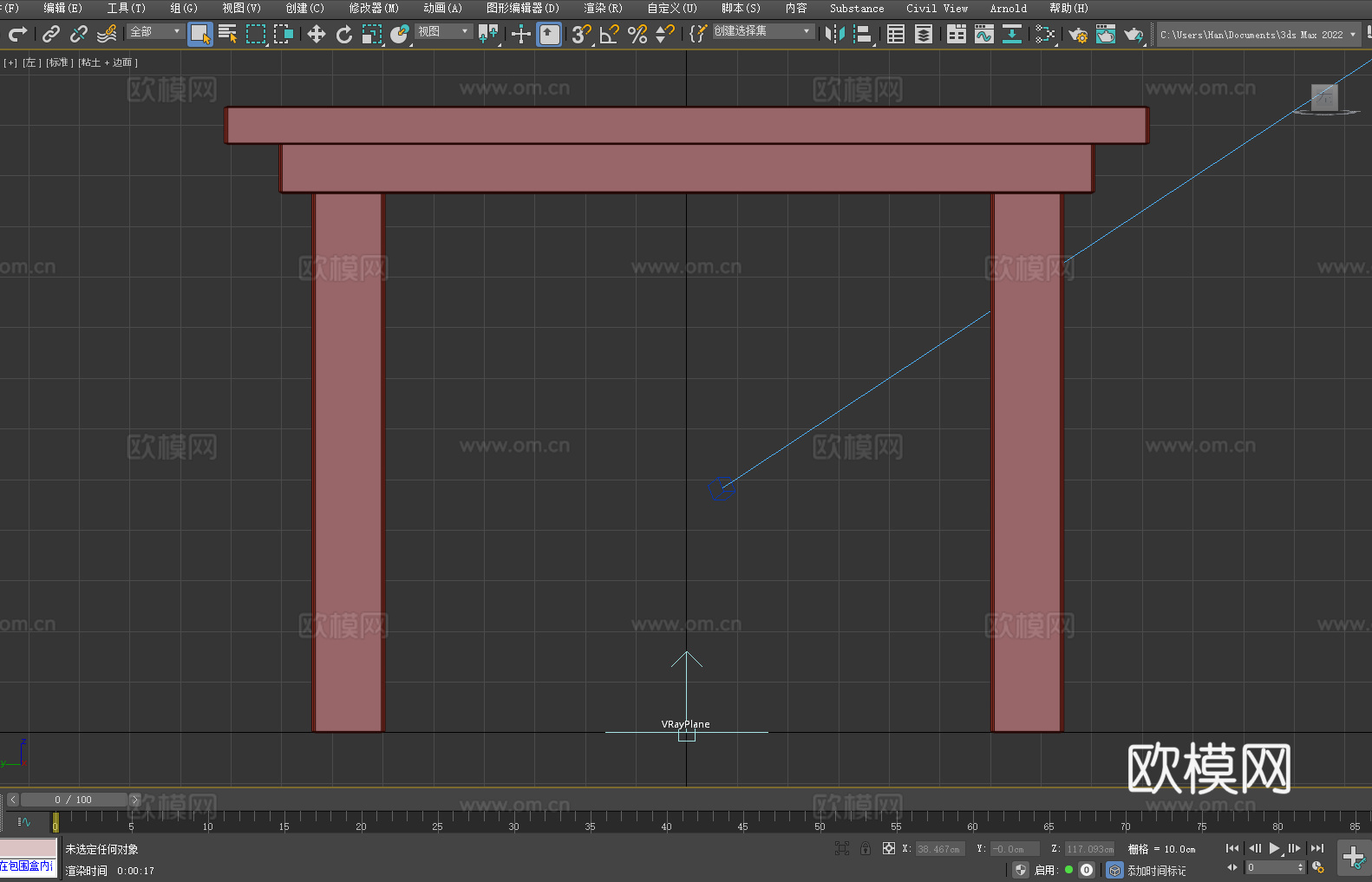Open the Curve Editor
Image resolution: width=1372 pixels, height=882 pixels.
coord(984,34)
